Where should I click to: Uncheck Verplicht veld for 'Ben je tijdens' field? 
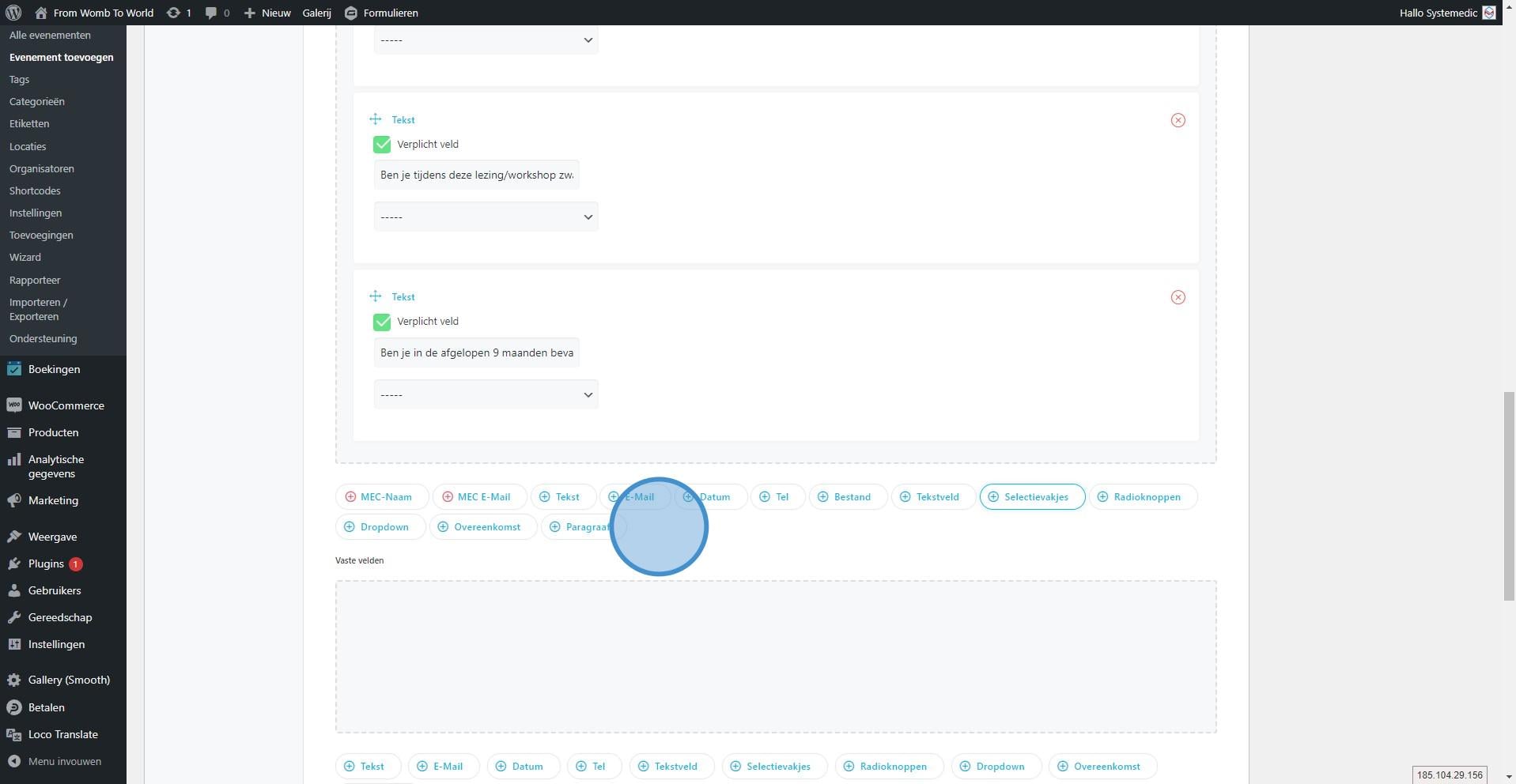tap(382, 145)
